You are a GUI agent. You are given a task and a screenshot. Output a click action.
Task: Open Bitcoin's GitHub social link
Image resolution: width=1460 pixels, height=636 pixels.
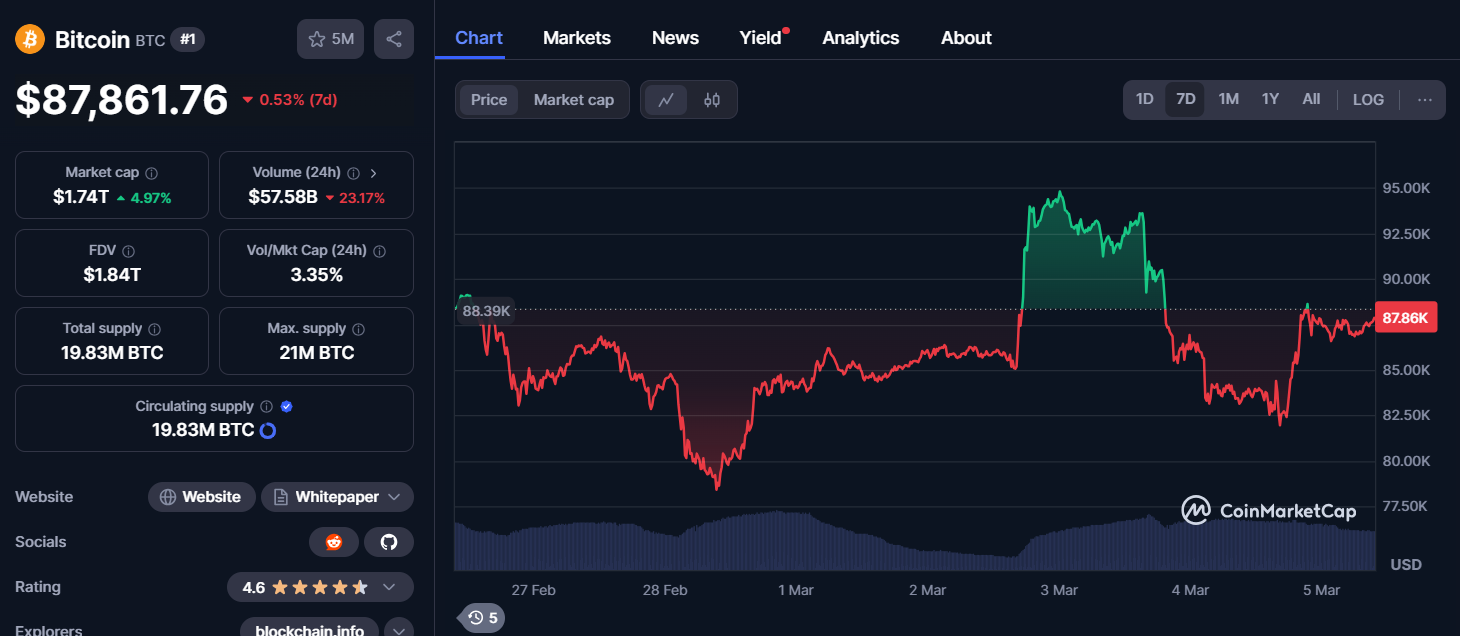pyautogui.click(x=389, y=542)
